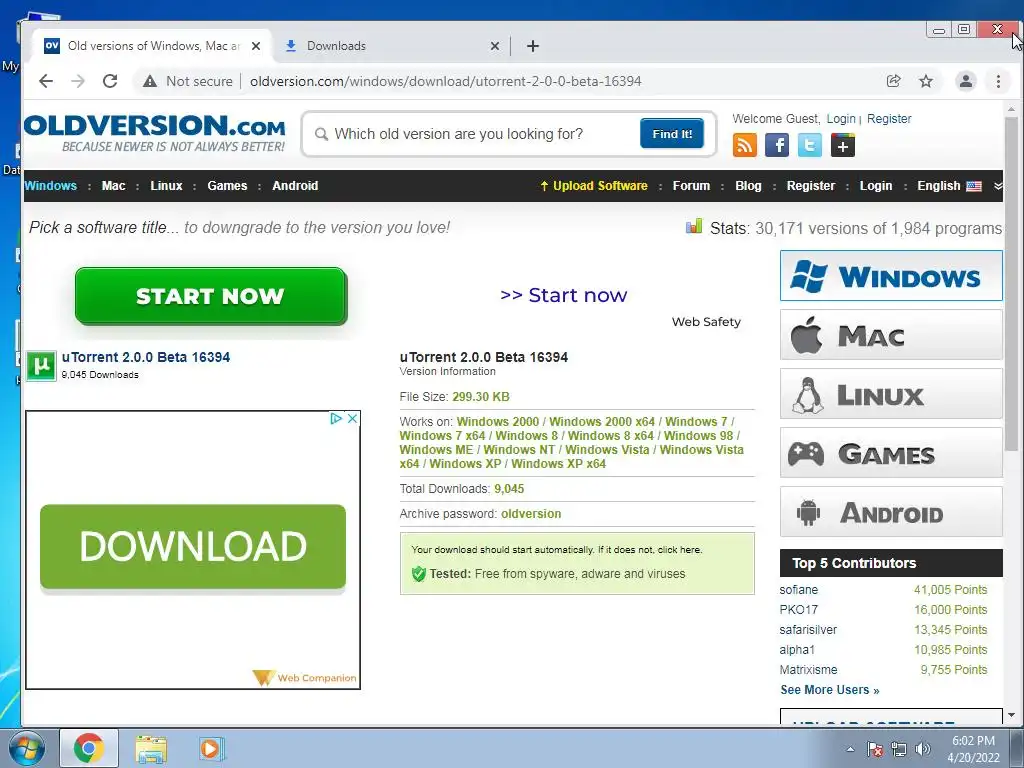Open the ANDROID category sidebar button

click(891, 511)
